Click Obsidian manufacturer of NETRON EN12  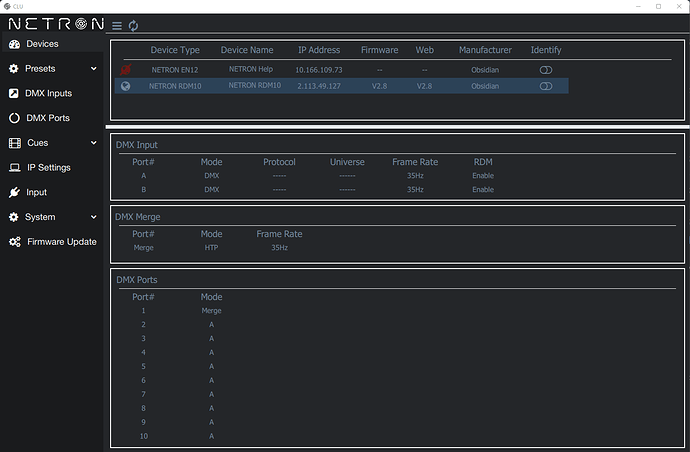tap(485, 70)
